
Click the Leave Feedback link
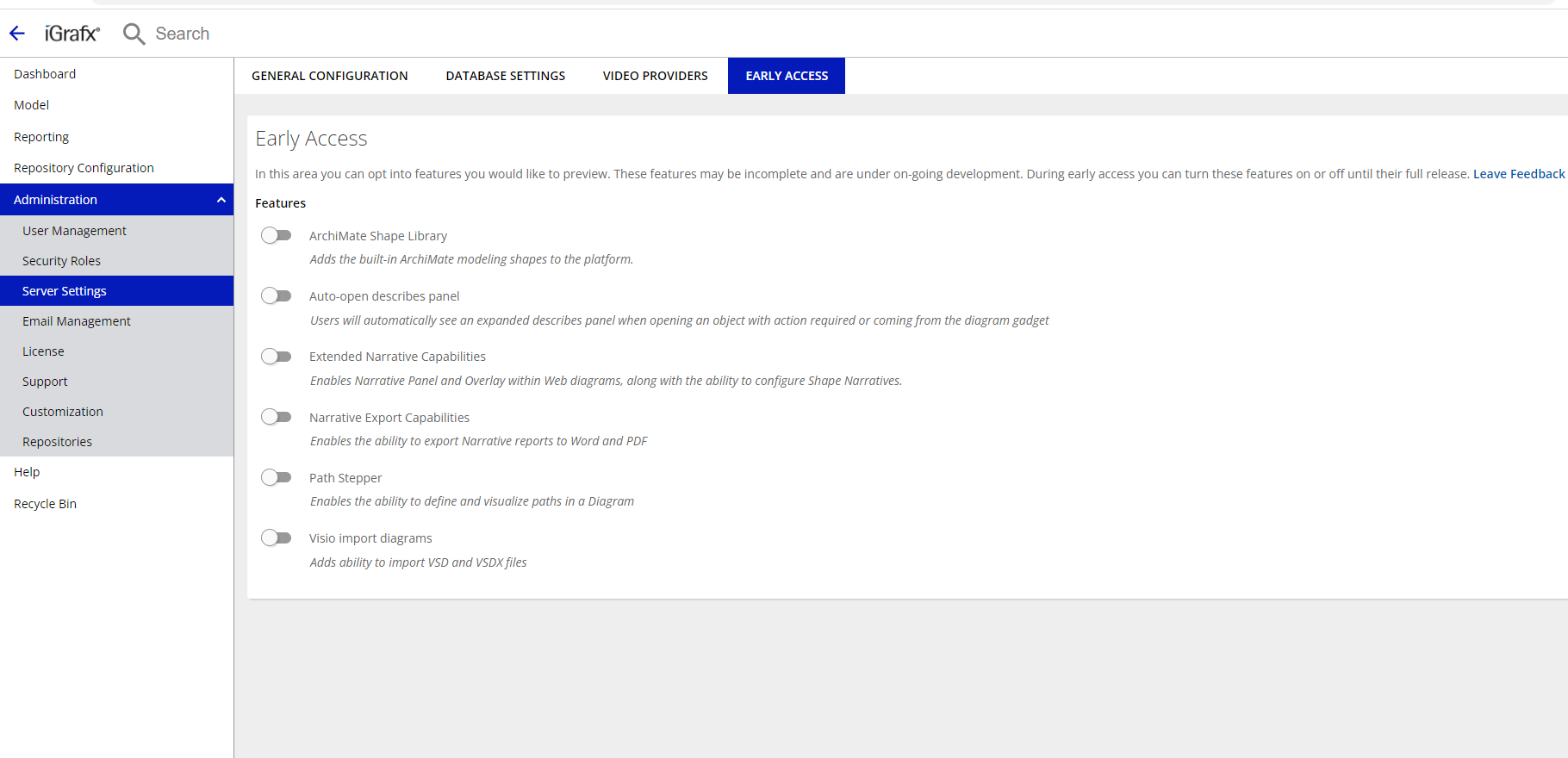pyautogui.click(x=1518, y=174)
